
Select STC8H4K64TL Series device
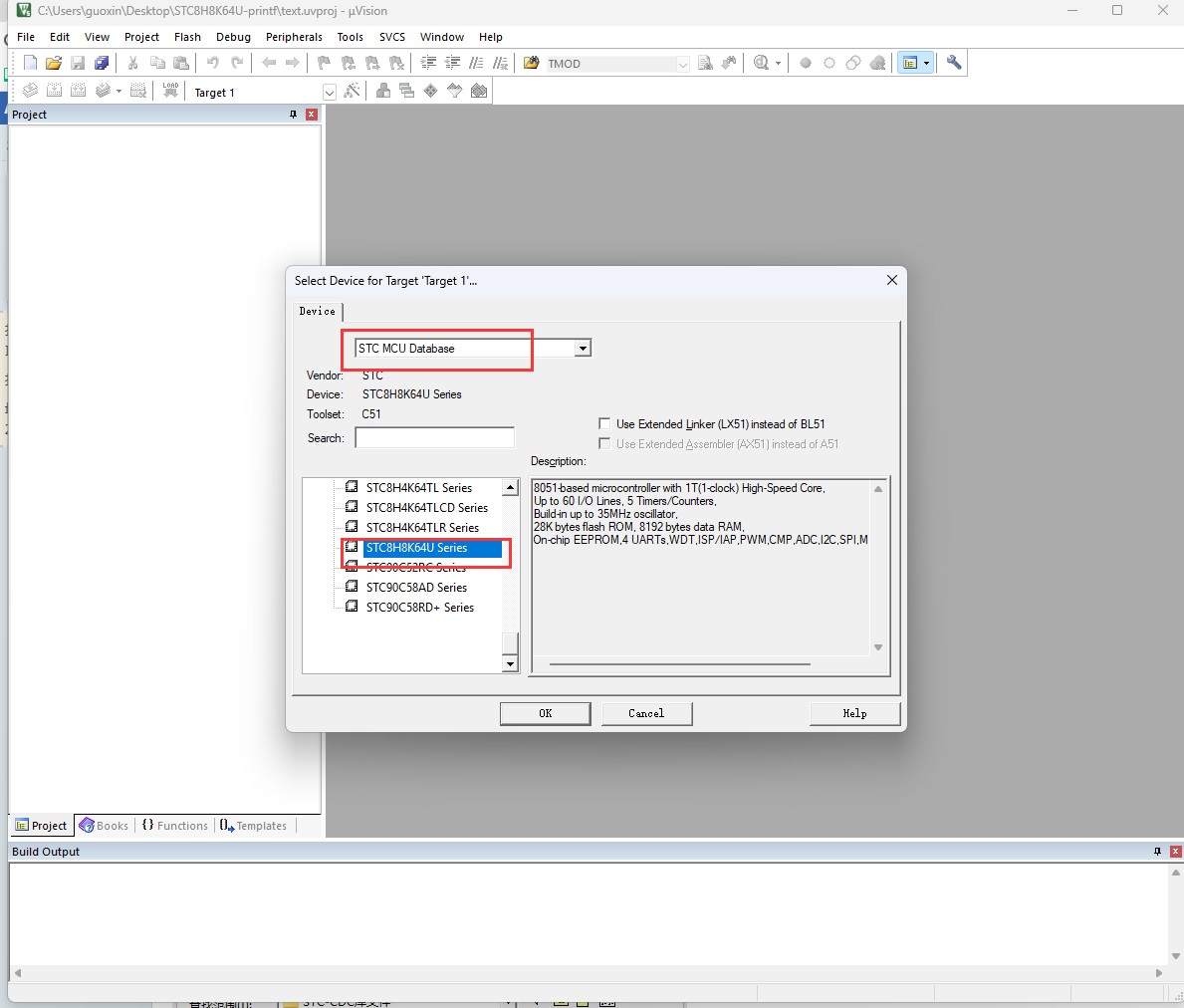419,488
